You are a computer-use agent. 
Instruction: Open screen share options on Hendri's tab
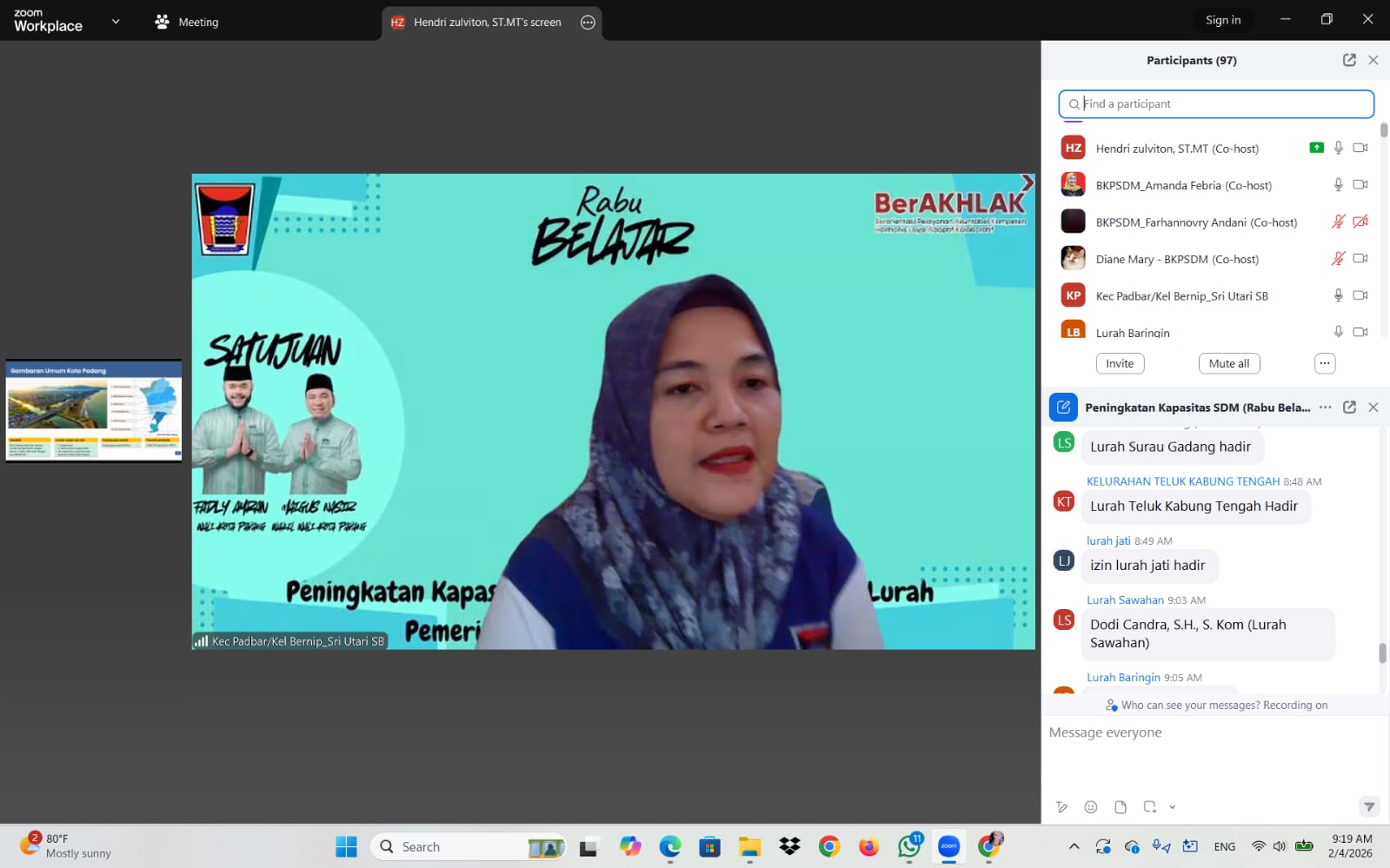pos(588,23)
